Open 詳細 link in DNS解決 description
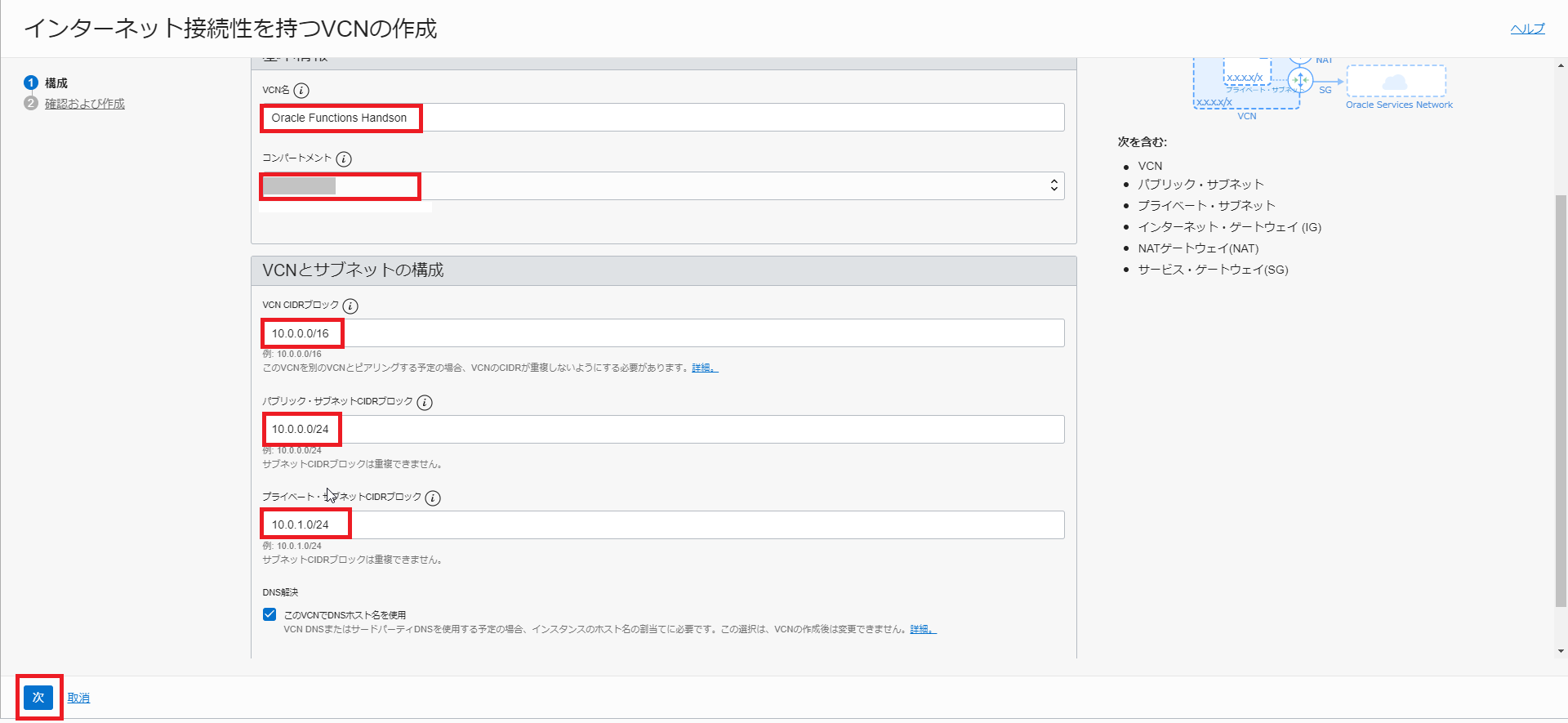This screenshot has height=723, width=1568. [x=922, y=630]
